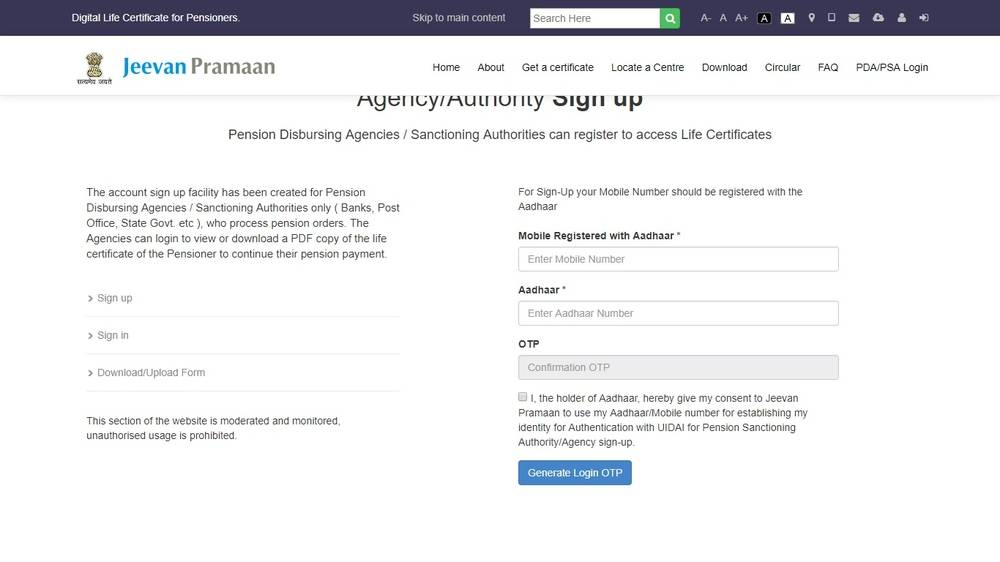Viewport: 1000px width, 562px height.
Task: Tick the Aadhaar consent checkbox
Action: pos(523,397)
